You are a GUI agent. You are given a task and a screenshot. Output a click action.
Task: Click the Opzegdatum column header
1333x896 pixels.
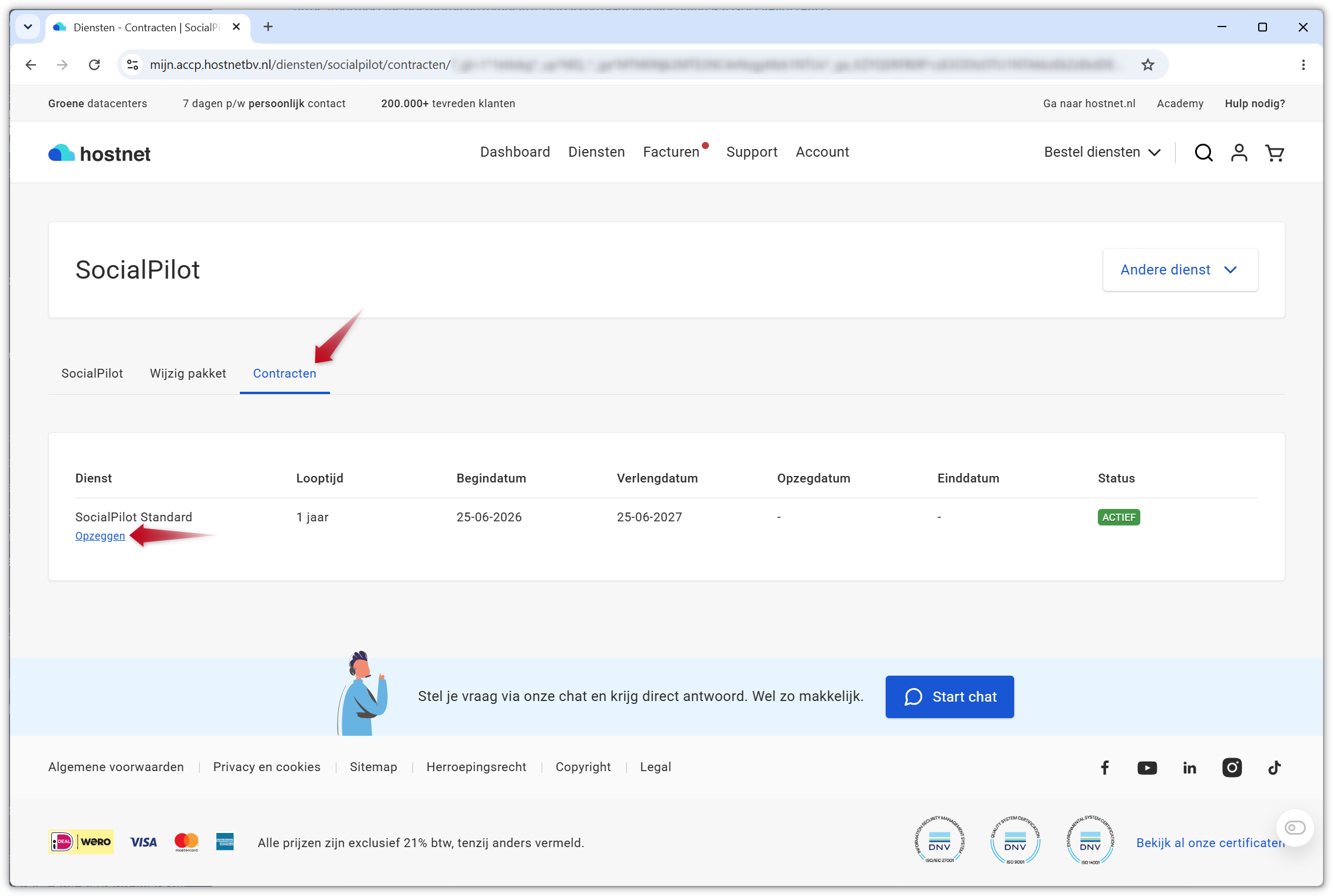(x=813, y=478)
